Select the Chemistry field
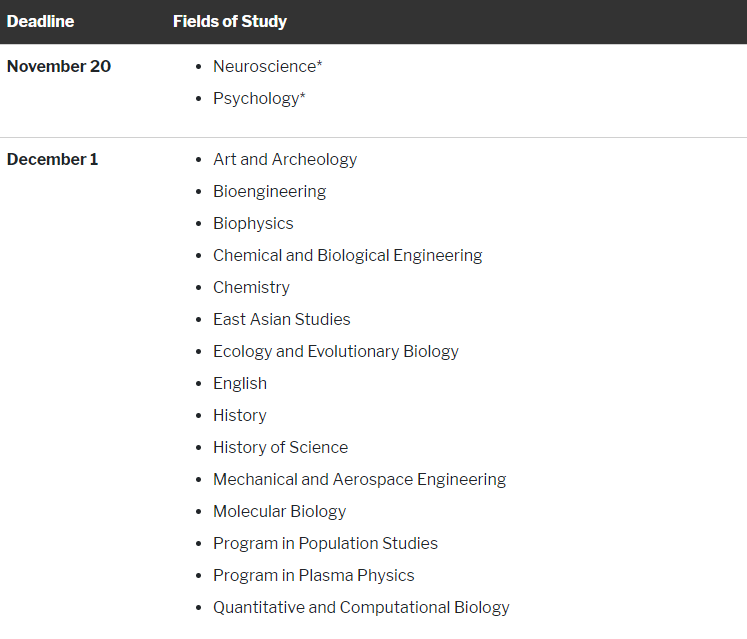This screenshot has width=747, height=639. 251,287
